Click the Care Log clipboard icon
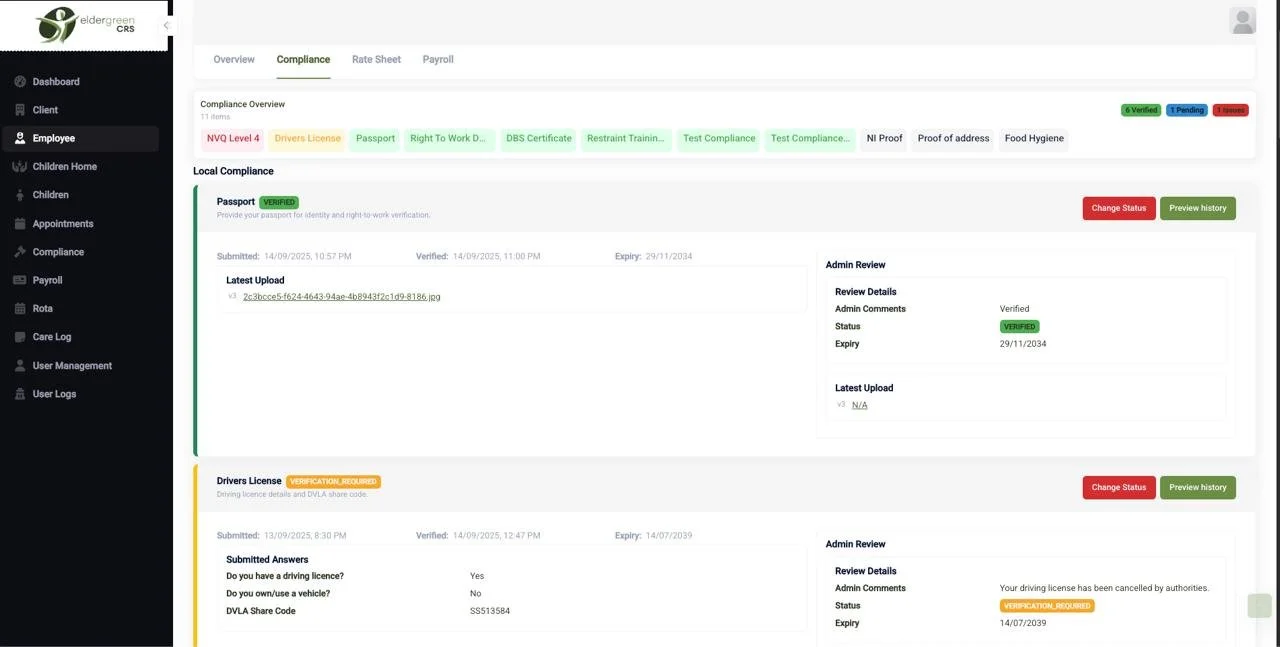 20,337
